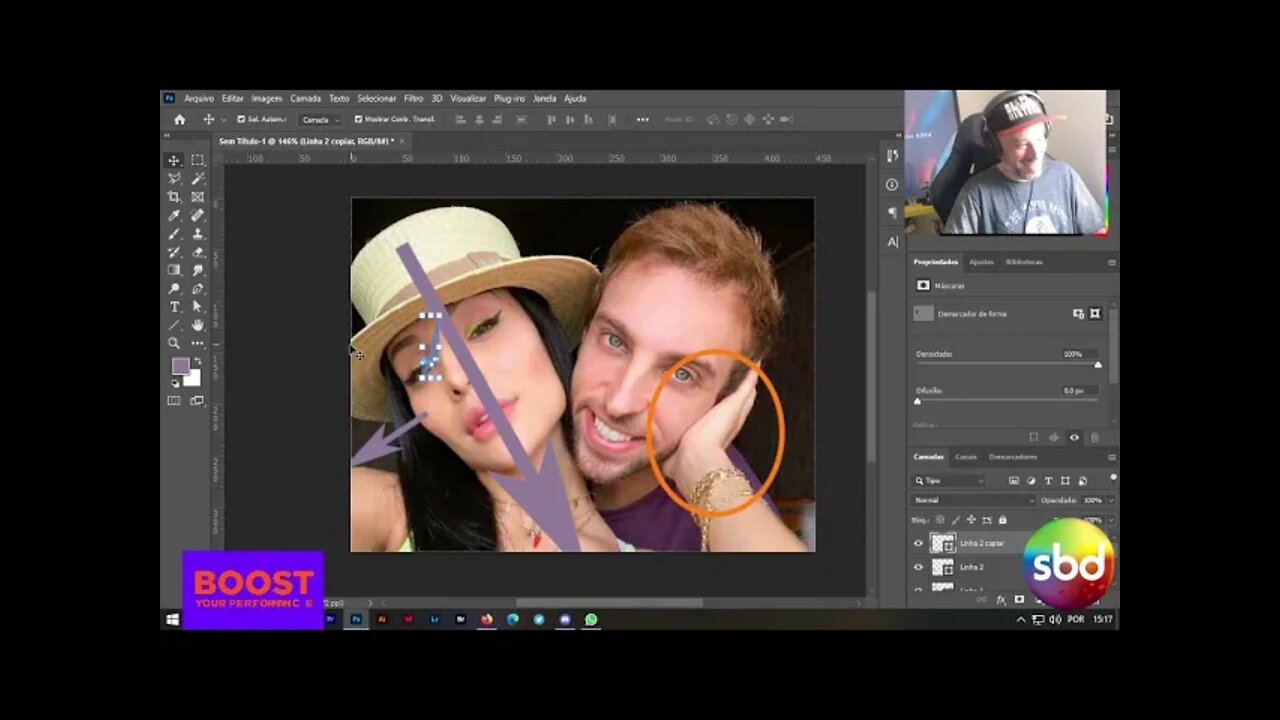The width and height of the screenshot is (1280, 720).
Task: Open the Imagem menu
Action: pyautogui.click(x=267, y=98)
